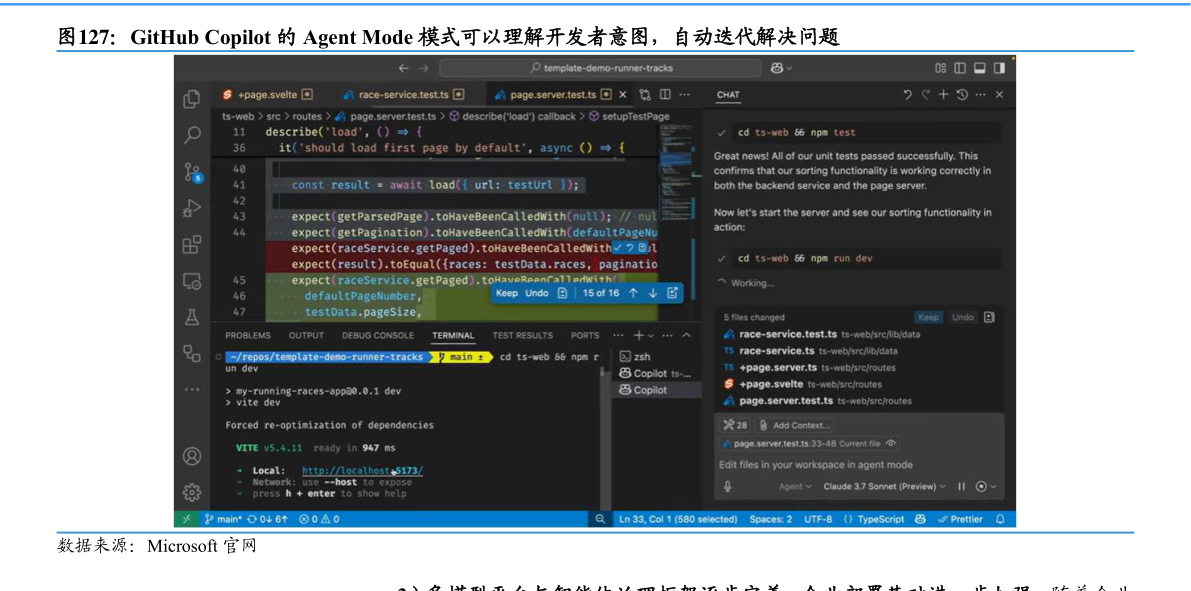Start a new chat with the plus icon
Viewport: 1191px width, 591px height.
click(943, 95)
